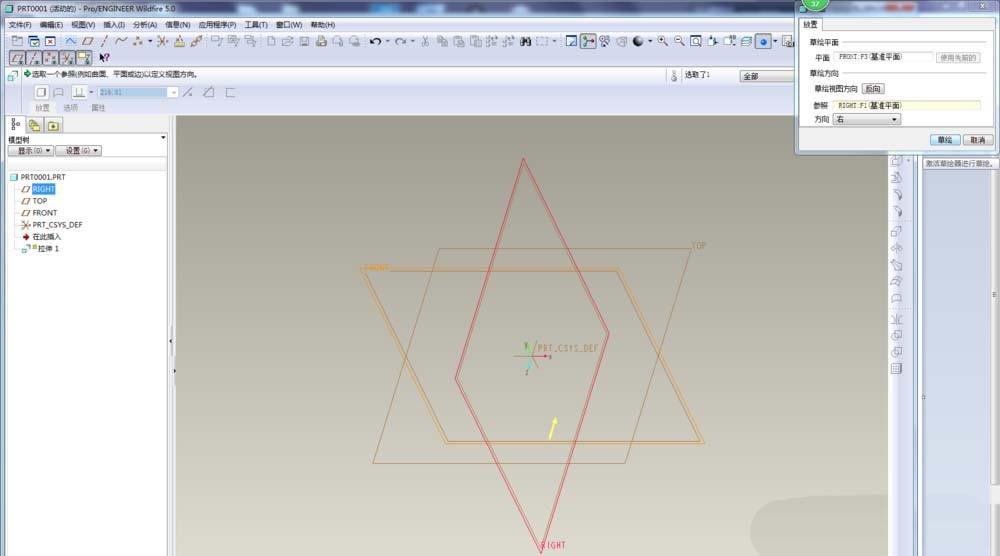Open the 文件(F) menu
Viewport: 1000px width, 556px height.
pos(20,24)
